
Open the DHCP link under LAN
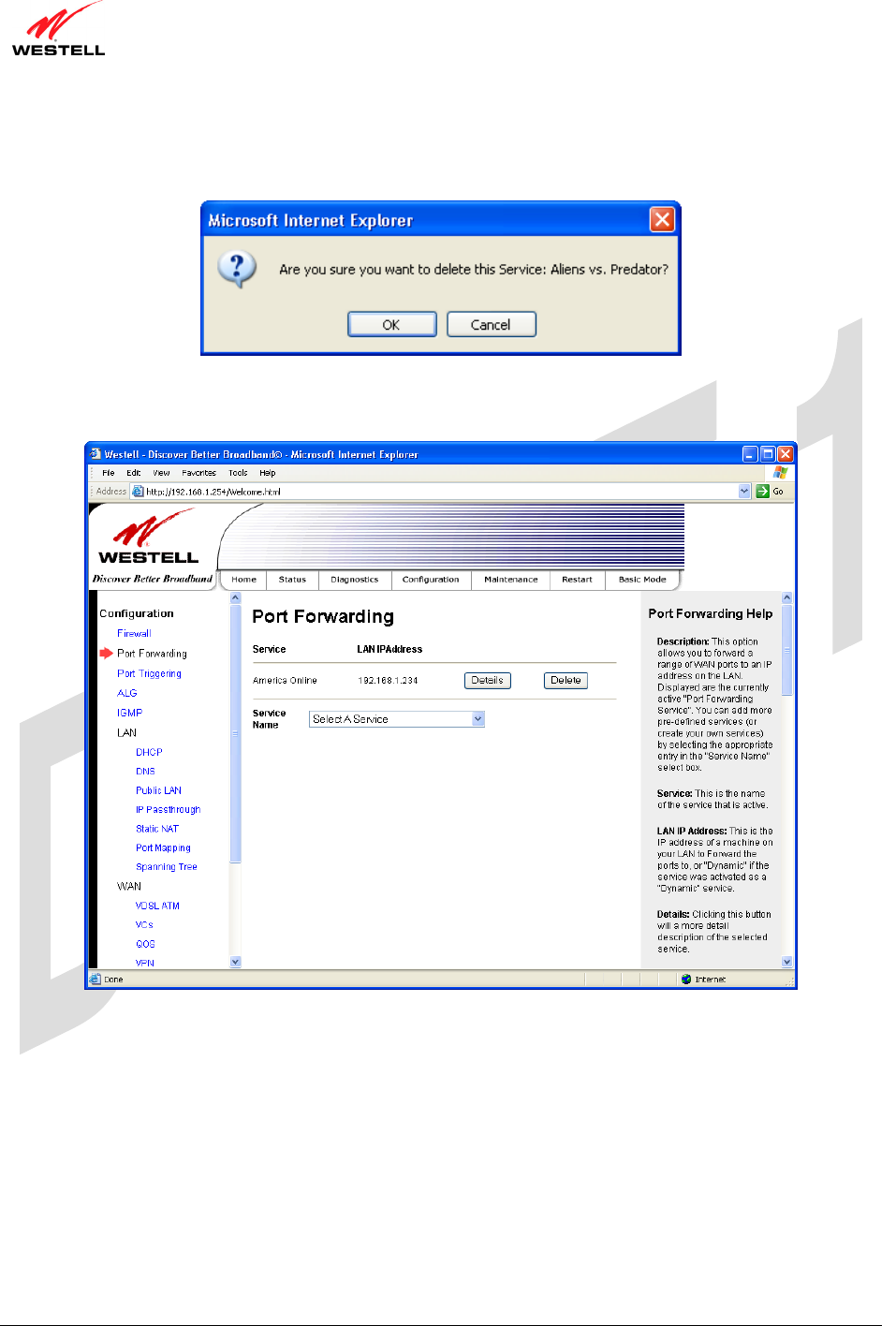pos(149,752)
